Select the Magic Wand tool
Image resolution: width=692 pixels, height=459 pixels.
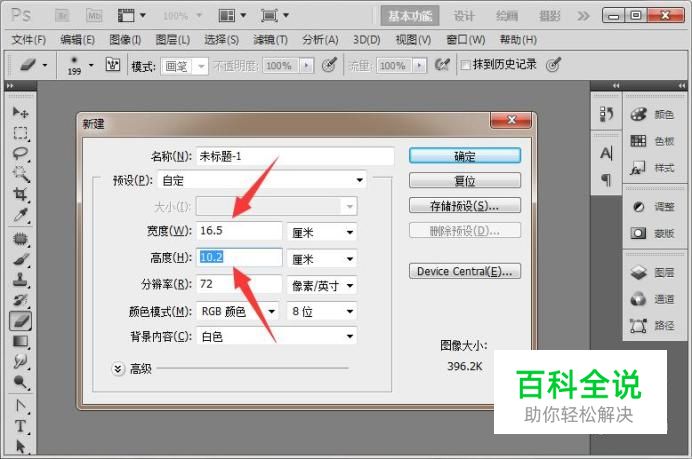(x=20, y=174)
